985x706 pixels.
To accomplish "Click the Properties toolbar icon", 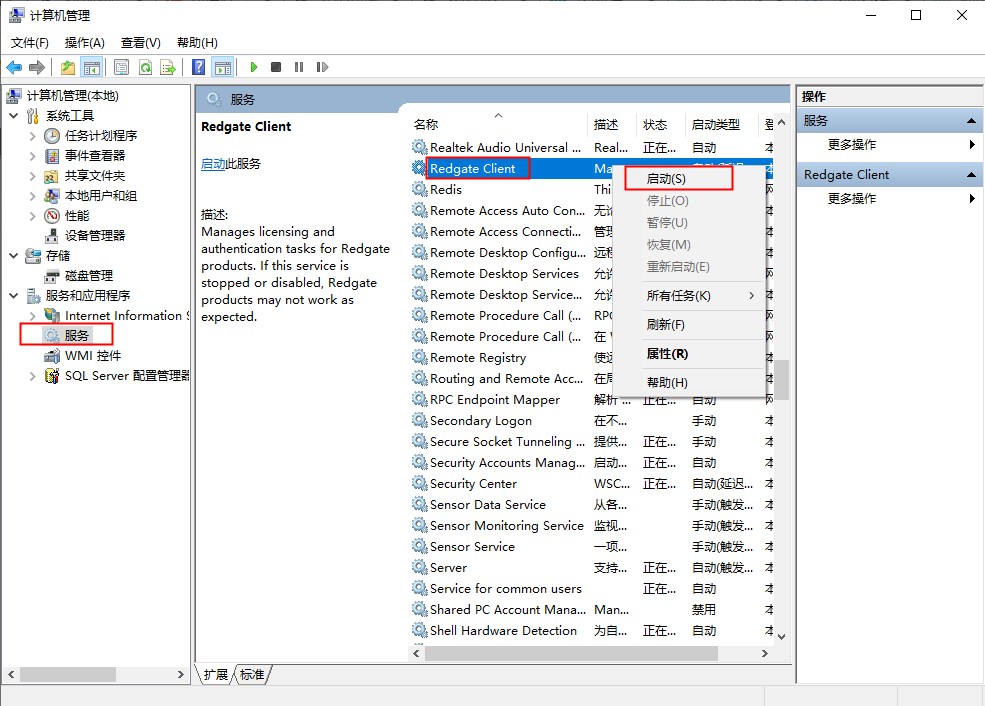I will 121,67.
